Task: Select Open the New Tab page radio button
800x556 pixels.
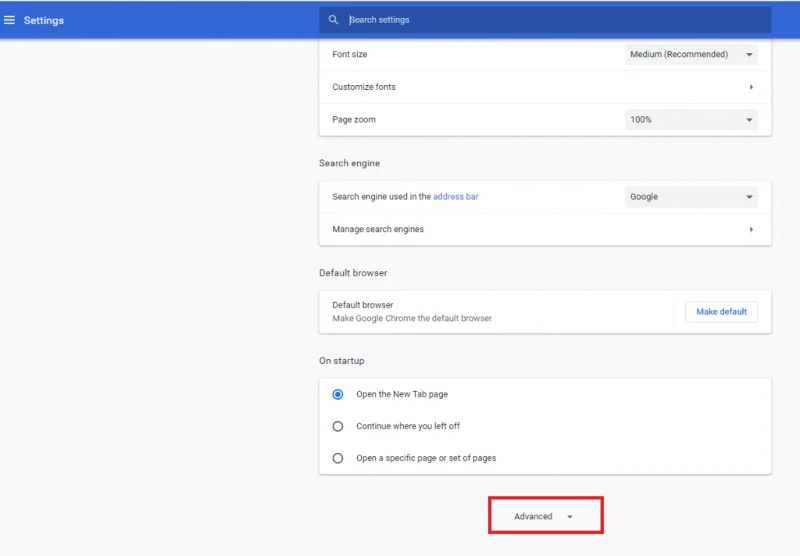Action: click(338, 394)
